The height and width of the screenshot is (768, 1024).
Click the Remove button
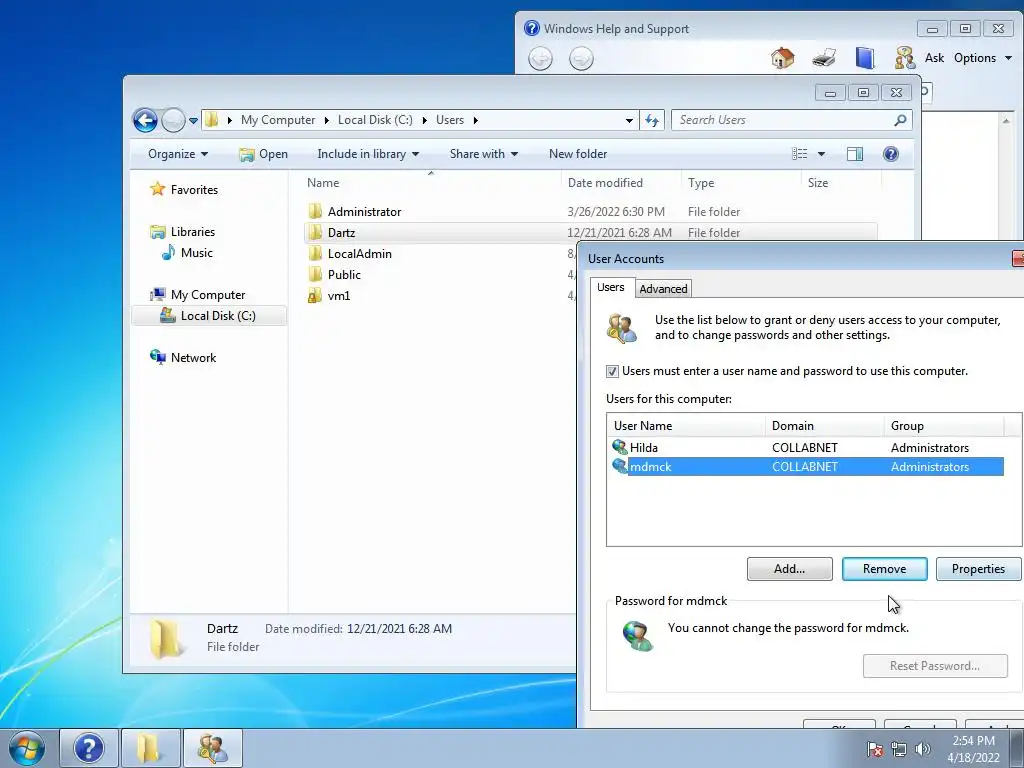pyautogui.click(x=884, y=569)
